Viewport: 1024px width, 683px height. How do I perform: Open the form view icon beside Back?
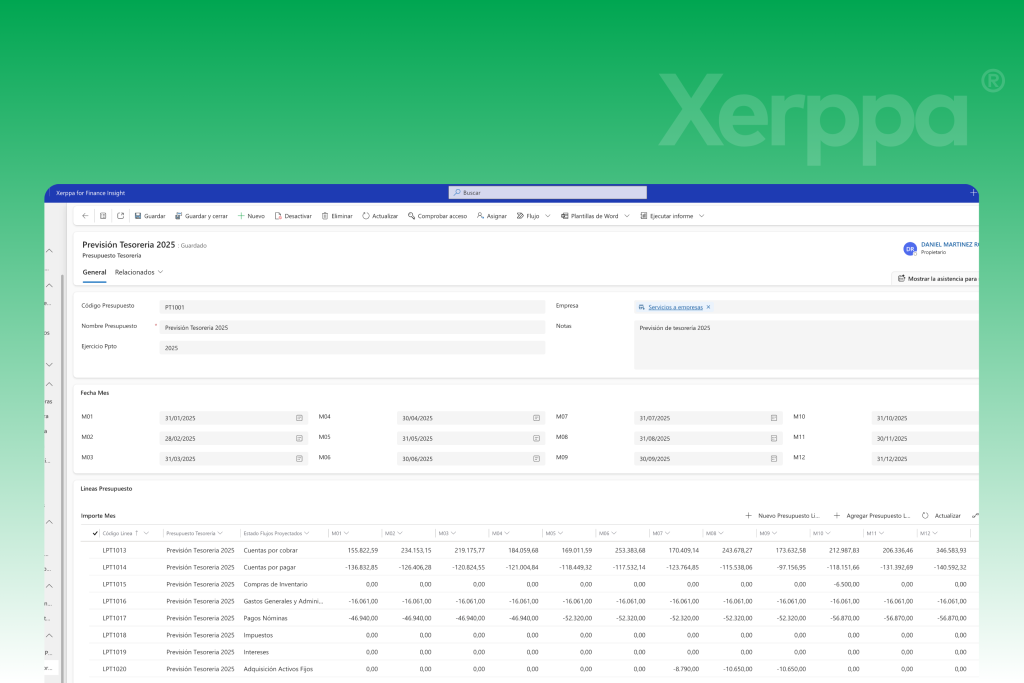(103, 216)
